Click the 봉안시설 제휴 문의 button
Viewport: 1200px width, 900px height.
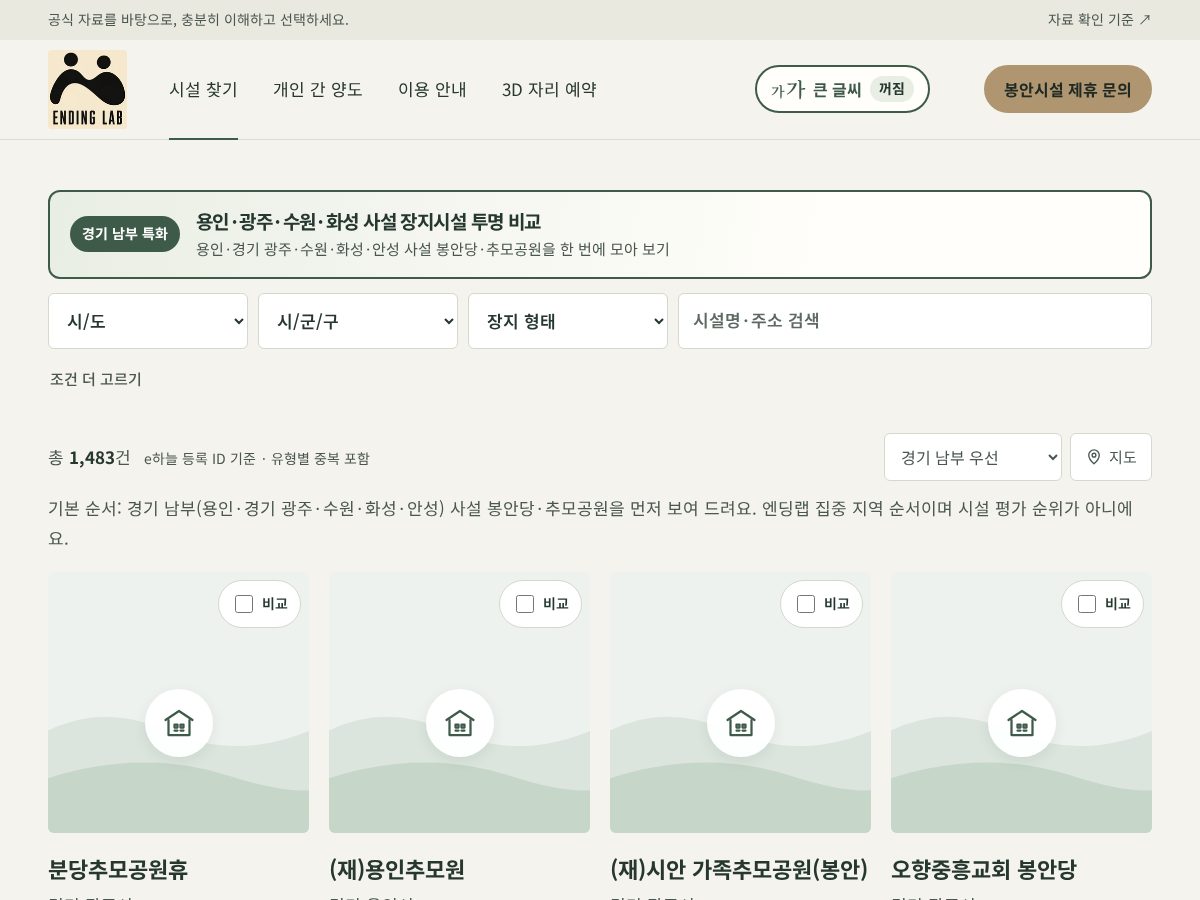(1068, 89)
